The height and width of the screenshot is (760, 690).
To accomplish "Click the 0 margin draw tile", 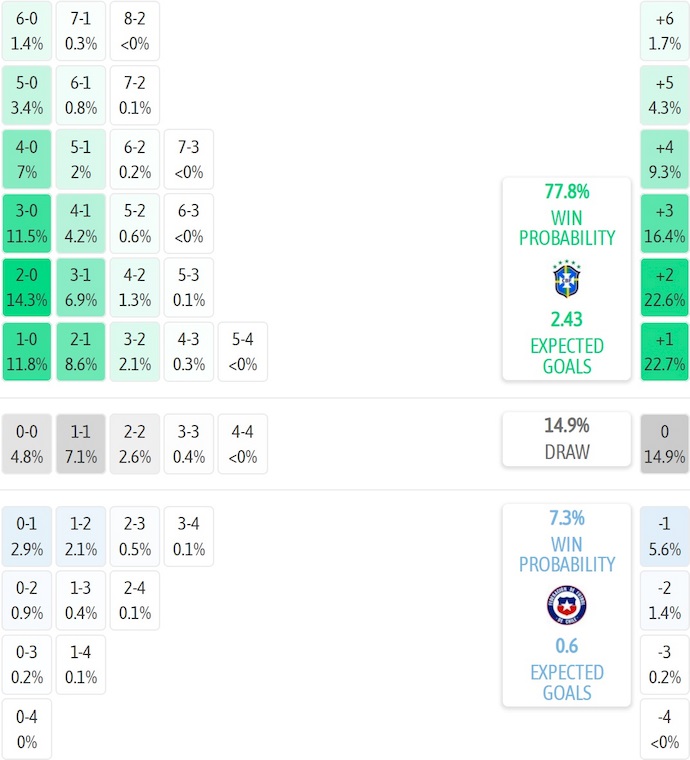I will coord(664,444).
